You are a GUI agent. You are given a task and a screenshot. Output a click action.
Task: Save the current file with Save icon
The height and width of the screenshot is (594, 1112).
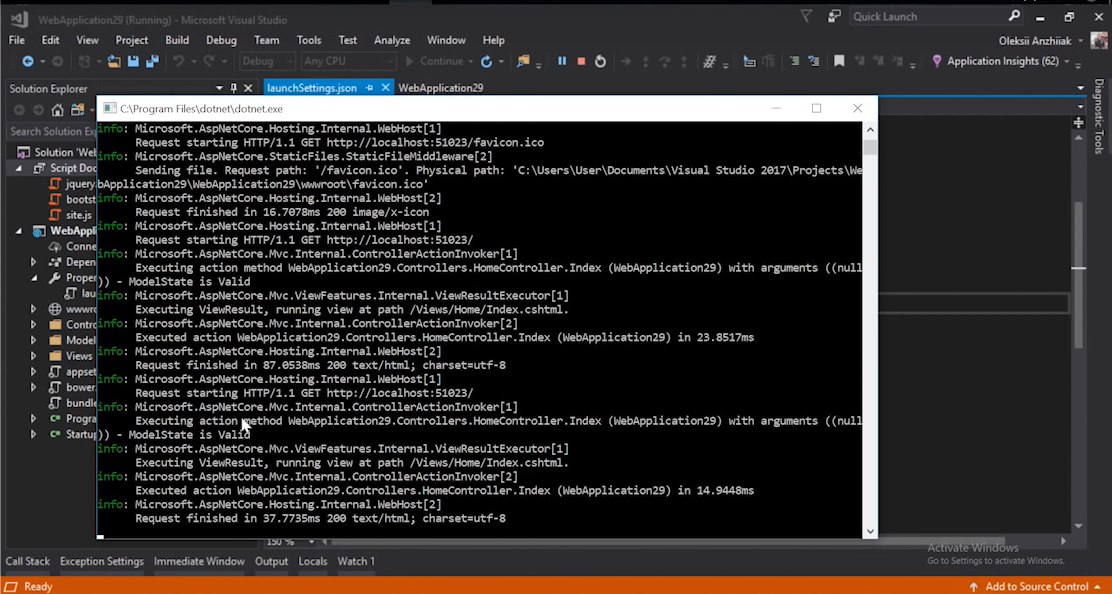click(133, 62)
